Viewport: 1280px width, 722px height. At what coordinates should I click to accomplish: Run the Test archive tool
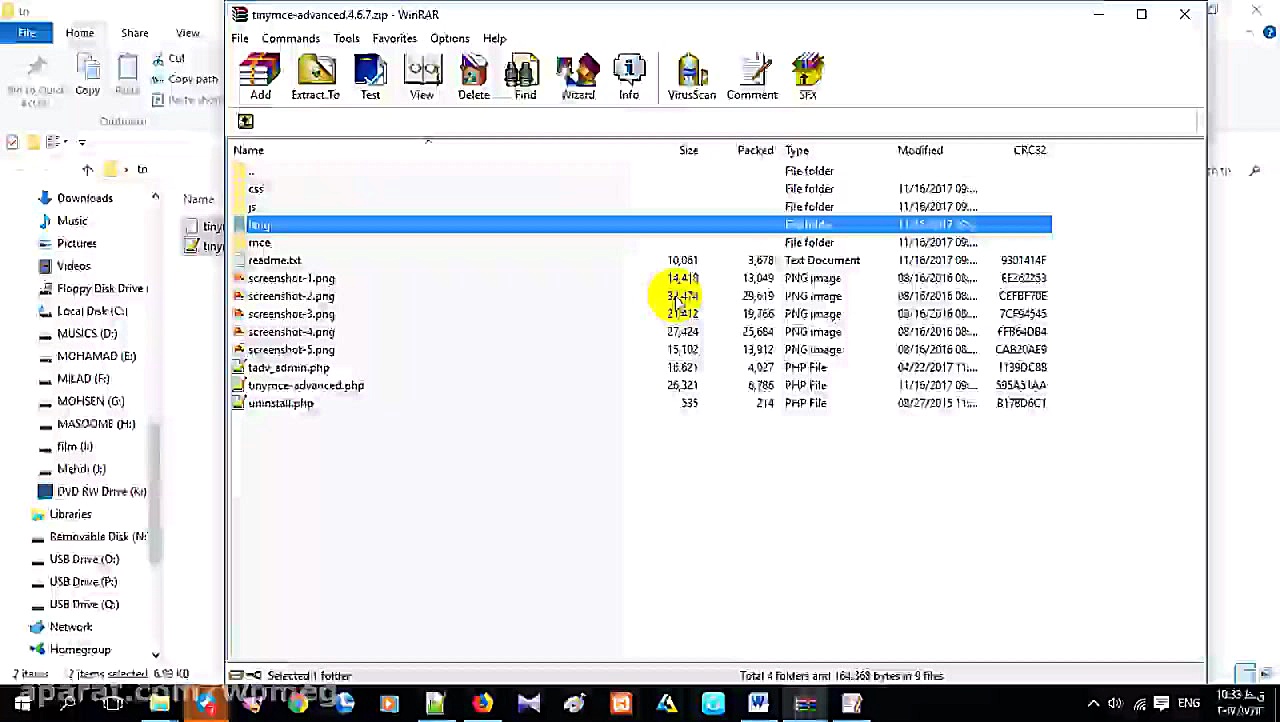[370, 78]
